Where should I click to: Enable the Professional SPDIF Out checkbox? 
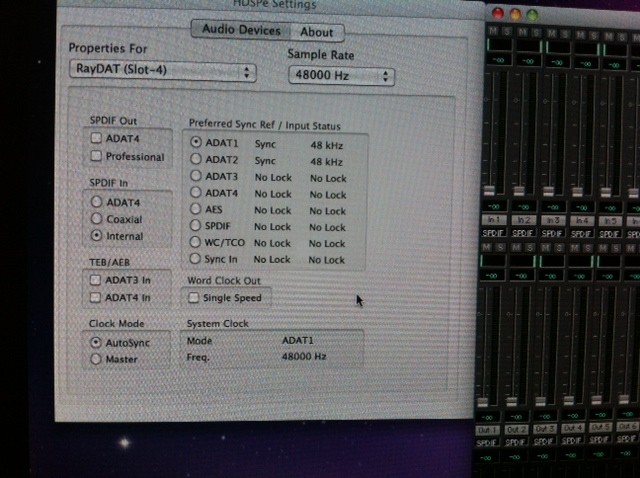coord(96,156)
